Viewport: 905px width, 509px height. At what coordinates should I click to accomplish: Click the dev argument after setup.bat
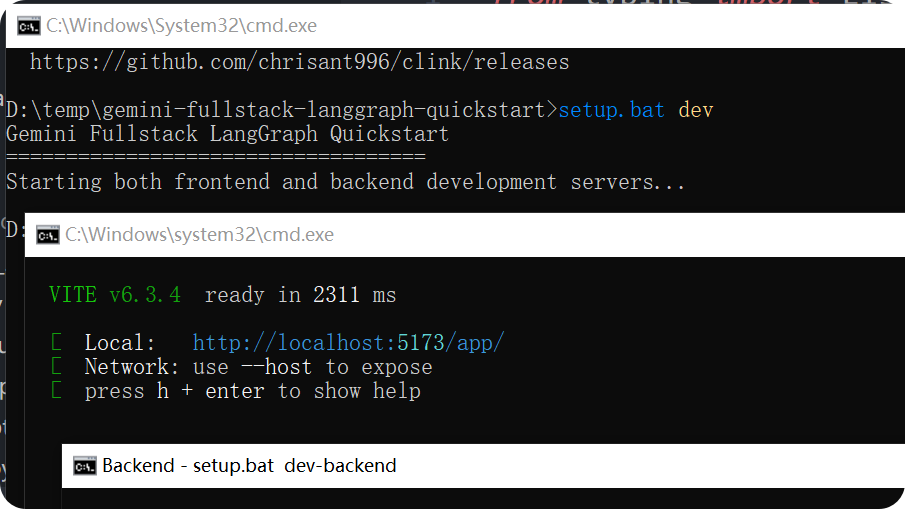pos(695,110)
